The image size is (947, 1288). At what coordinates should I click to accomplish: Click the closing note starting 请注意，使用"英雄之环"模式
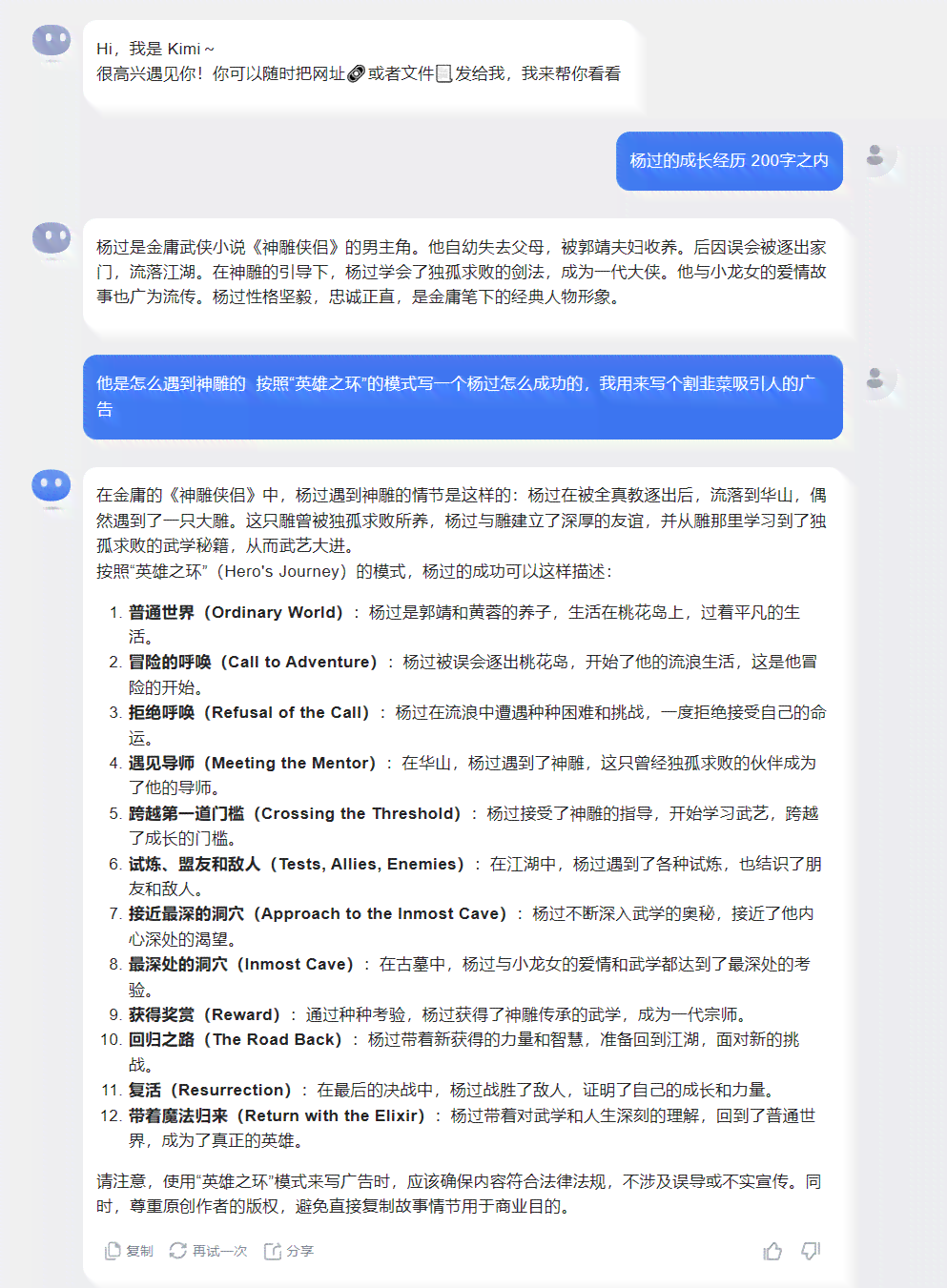click(x=459, y=1194)
